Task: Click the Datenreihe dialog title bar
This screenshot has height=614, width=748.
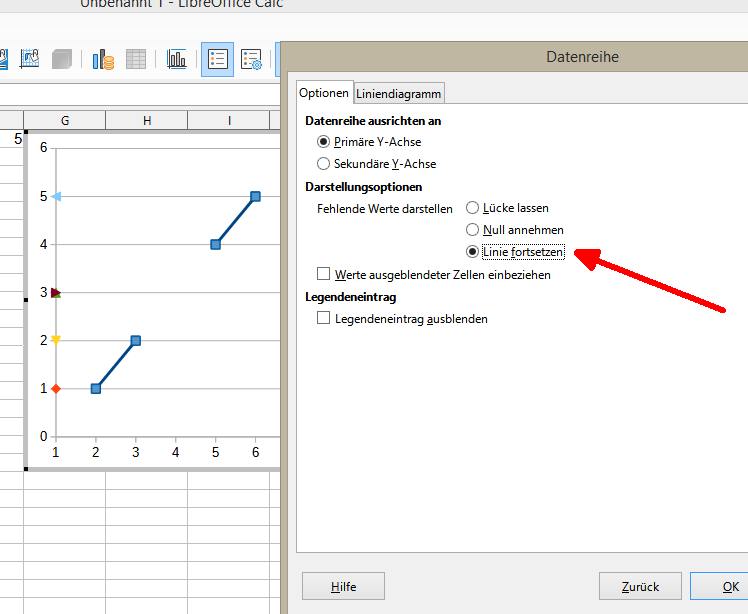Action: tap(515, 57)
